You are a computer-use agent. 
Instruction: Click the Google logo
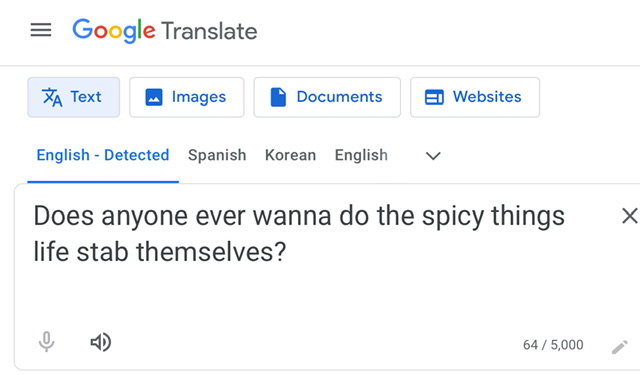114,31
